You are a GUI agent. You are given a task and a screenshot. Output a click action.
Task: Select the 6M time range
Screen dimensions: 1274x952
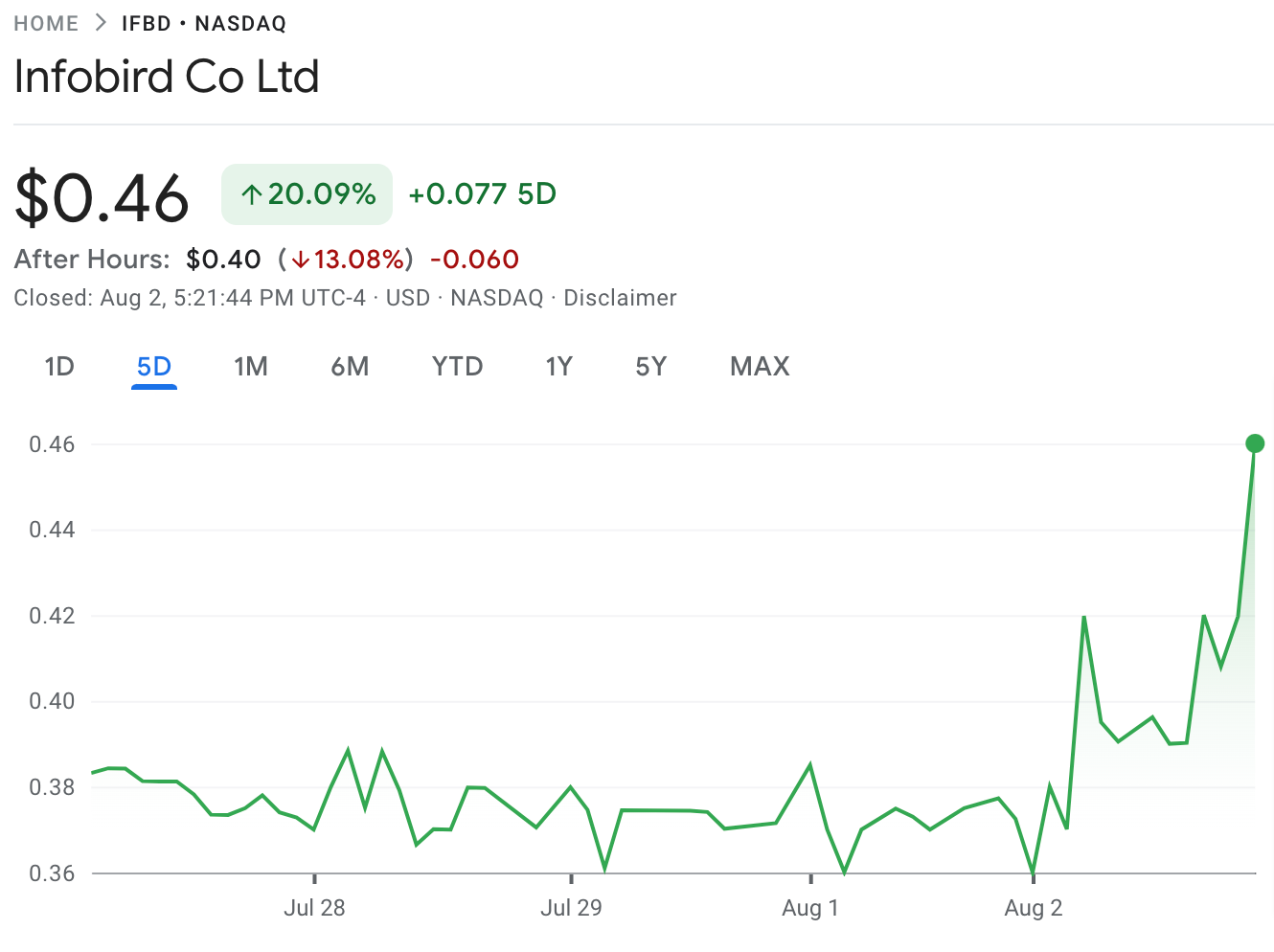[350, 366]
